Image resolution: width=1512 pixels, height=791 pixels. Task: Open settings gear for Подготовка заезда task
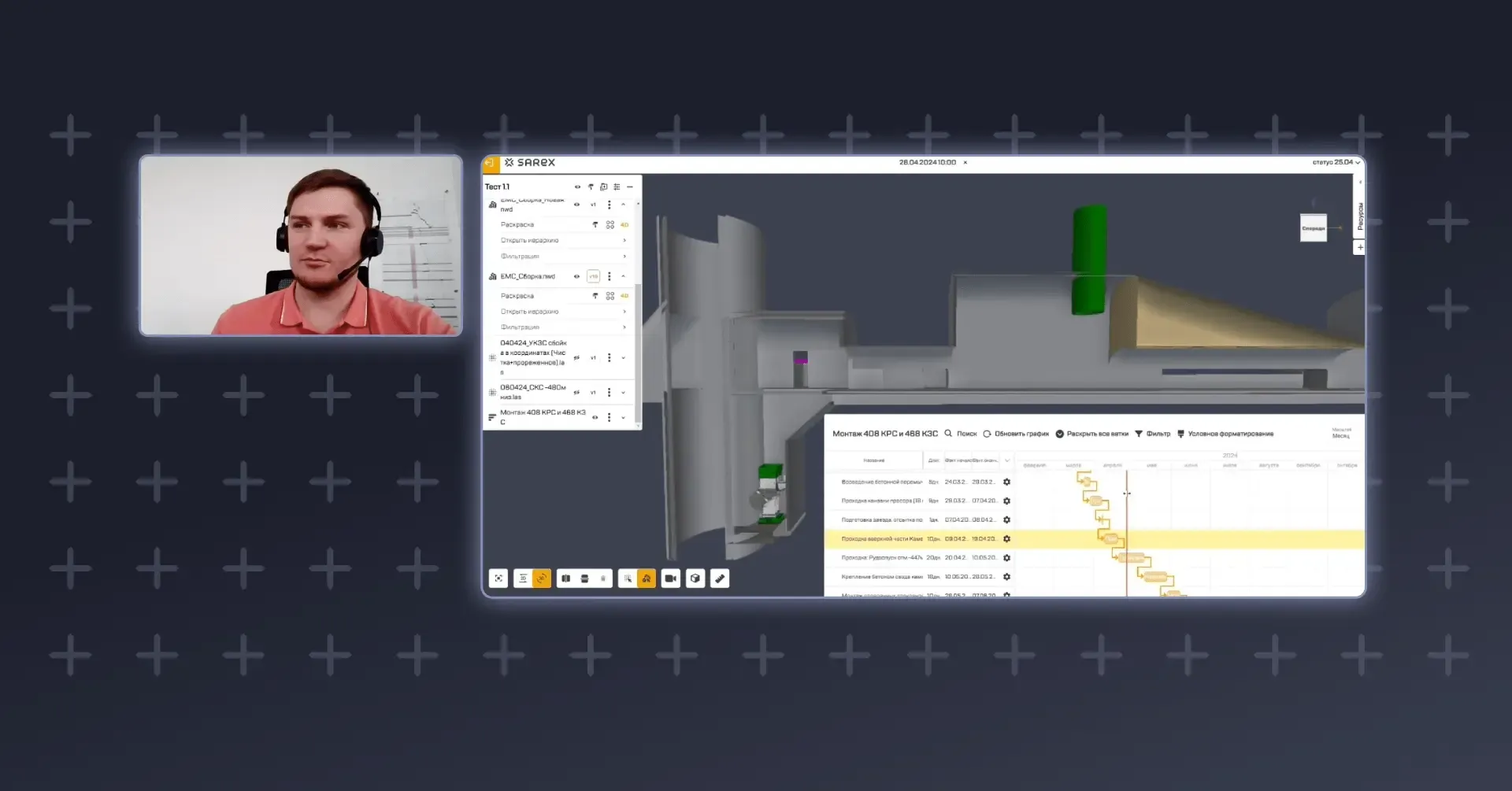(1006, 519)
